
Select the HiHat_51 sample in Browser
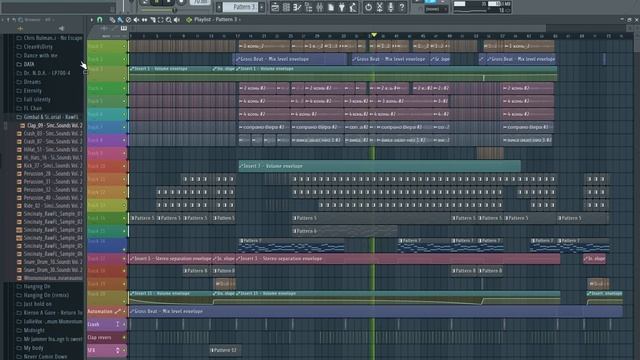pyautogui.click(x=53, y=150)
